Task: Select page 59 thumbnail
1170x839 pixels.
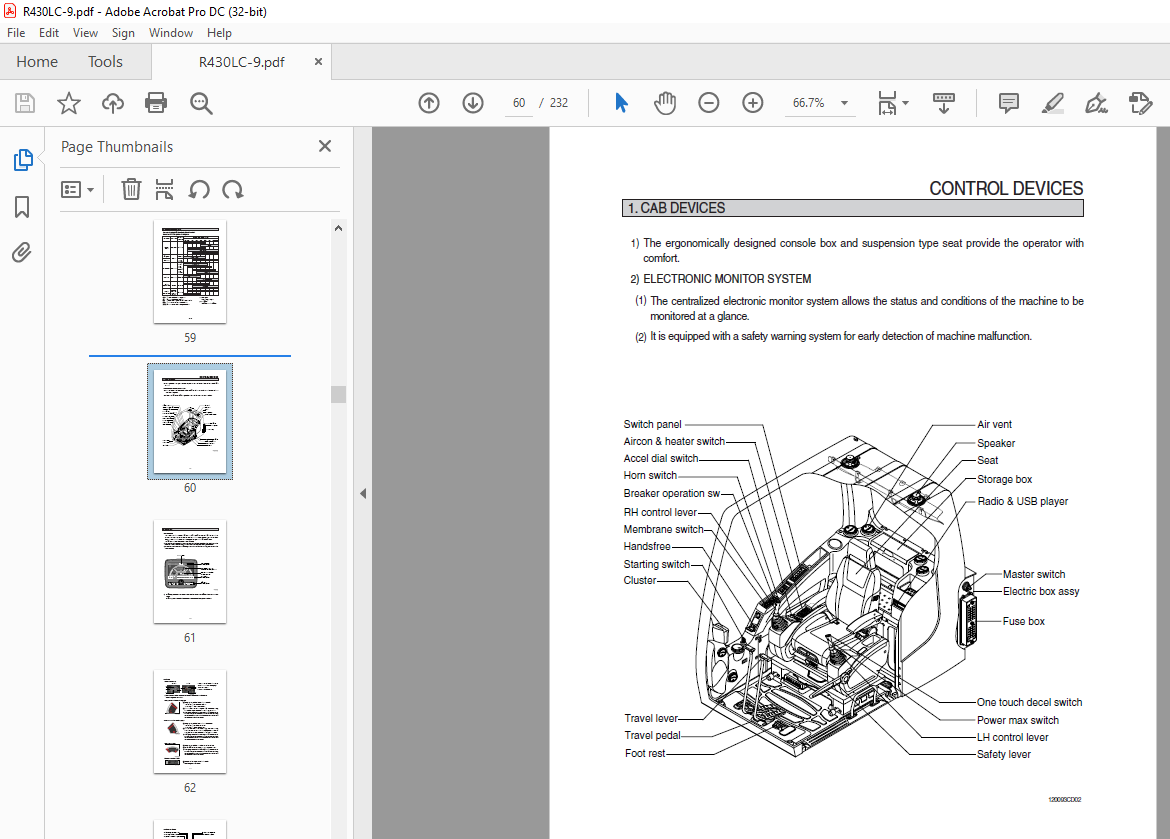Action: (x=190, y=272)
